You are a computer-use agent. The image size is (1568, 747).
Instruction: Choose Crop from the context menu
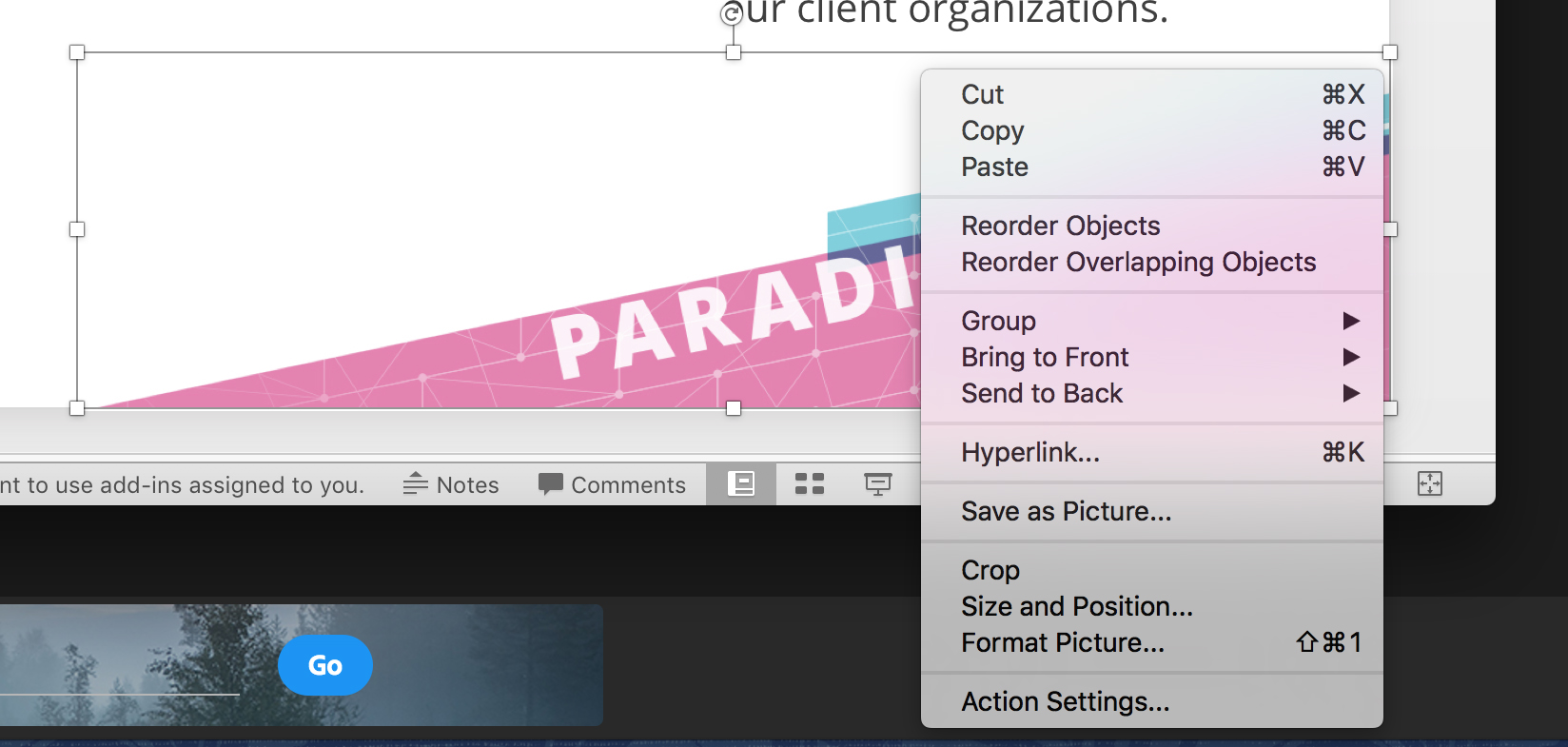(1151, 570)
